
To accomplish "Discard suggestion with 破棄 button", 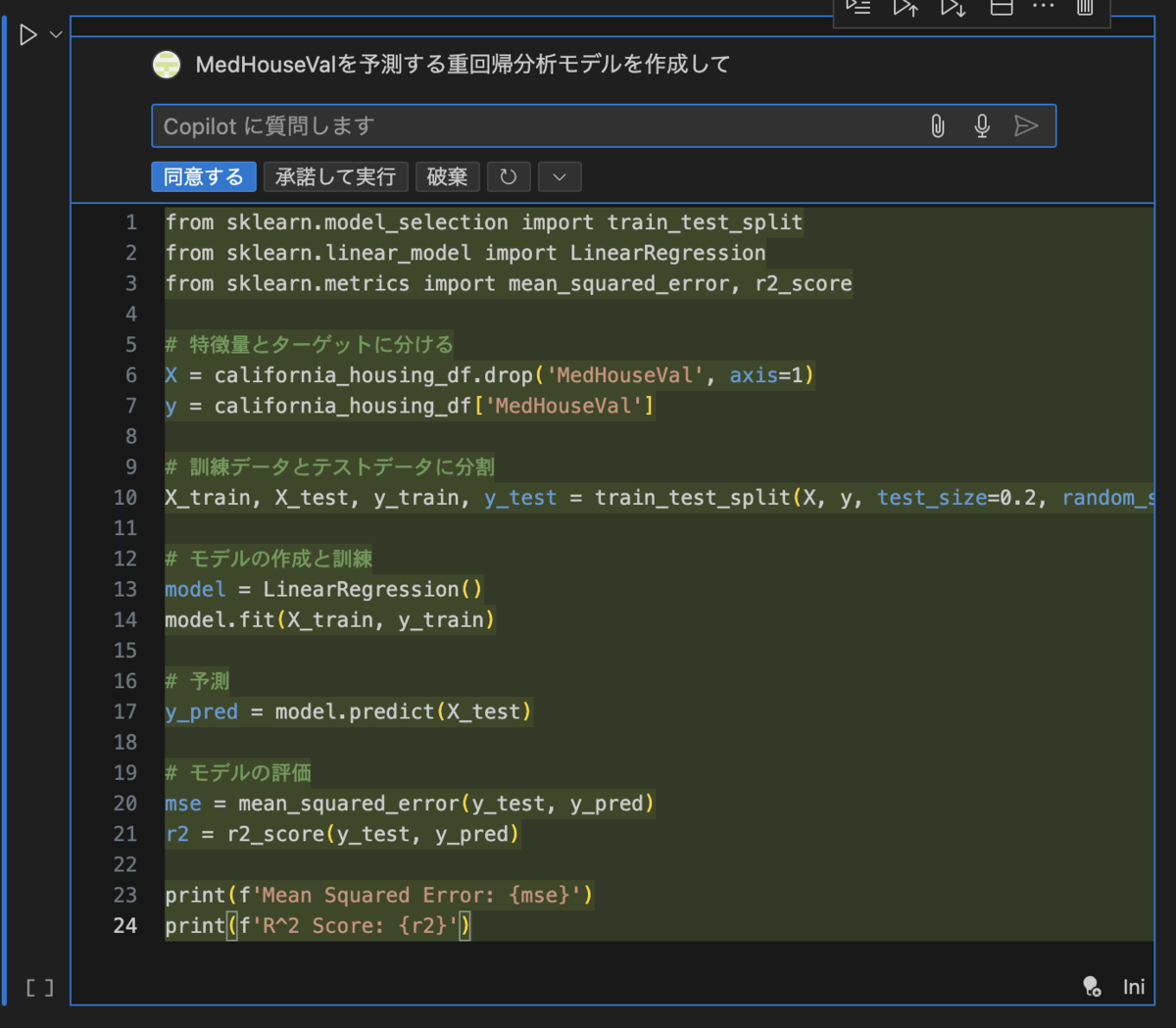I will (448, 176).
